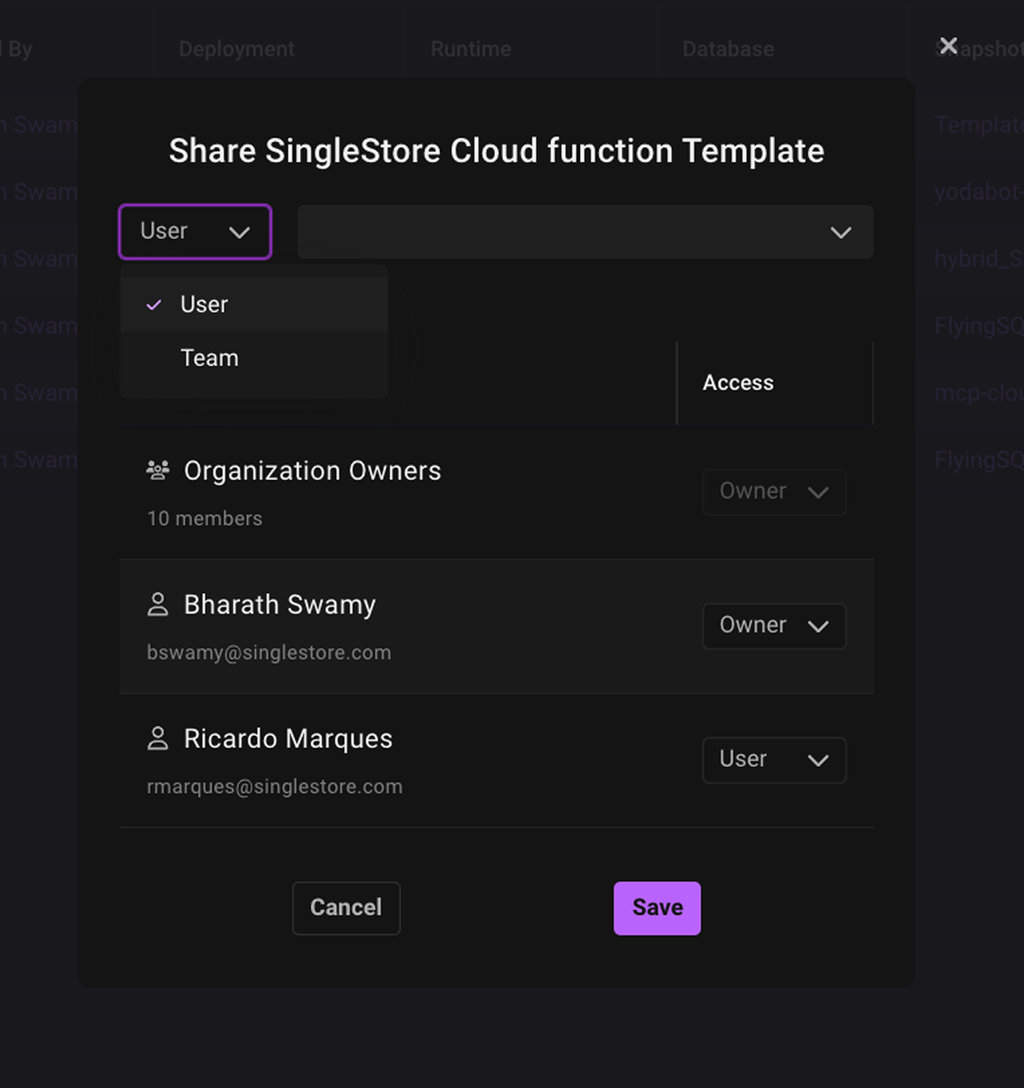The width and height of the screenshot is (1024, 1088).
Task: Open the User type dropdown
Action: pyautogui.click(x=195, y=232)
